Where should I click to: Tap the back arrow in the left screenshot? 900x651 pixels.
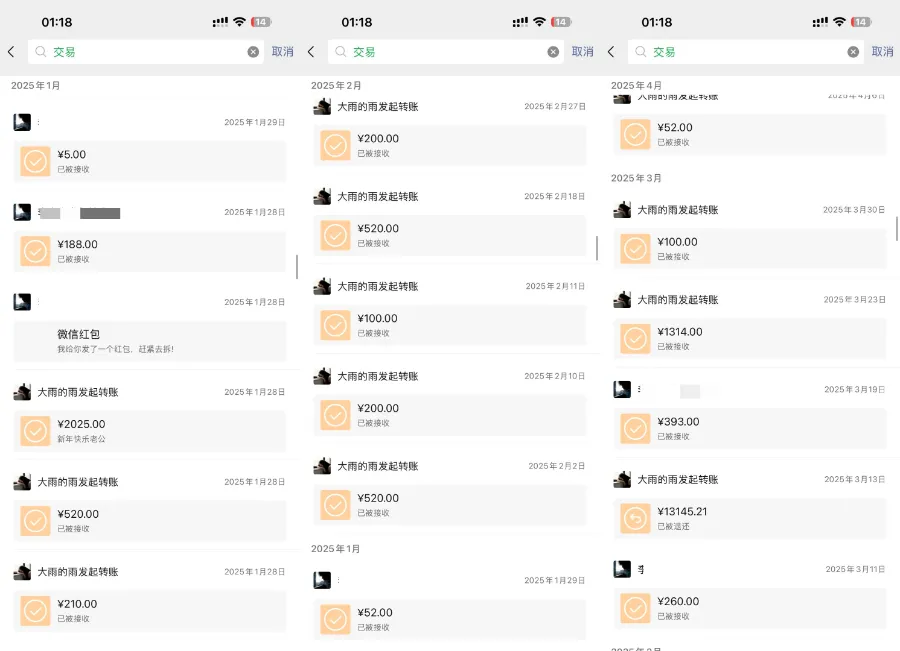pos(11,52)
